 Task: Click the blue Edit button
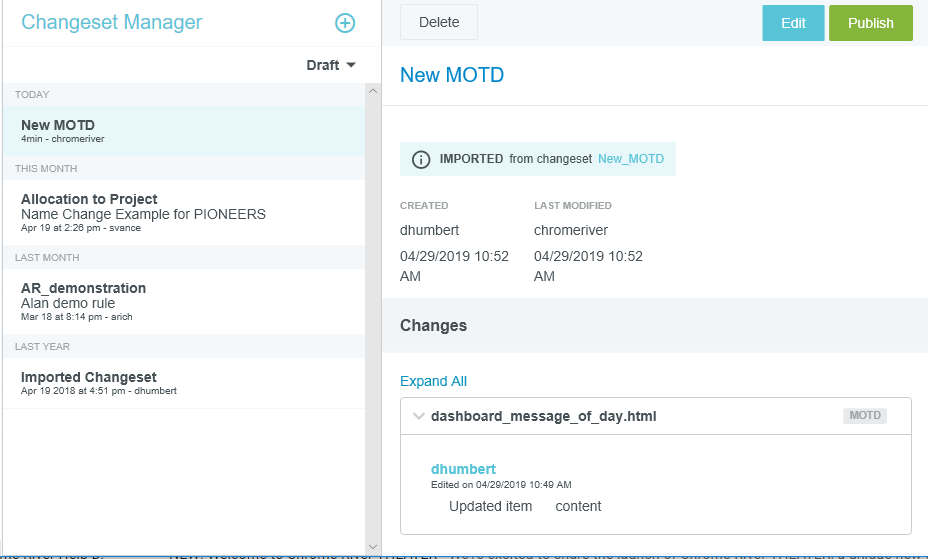click(793, 23)
